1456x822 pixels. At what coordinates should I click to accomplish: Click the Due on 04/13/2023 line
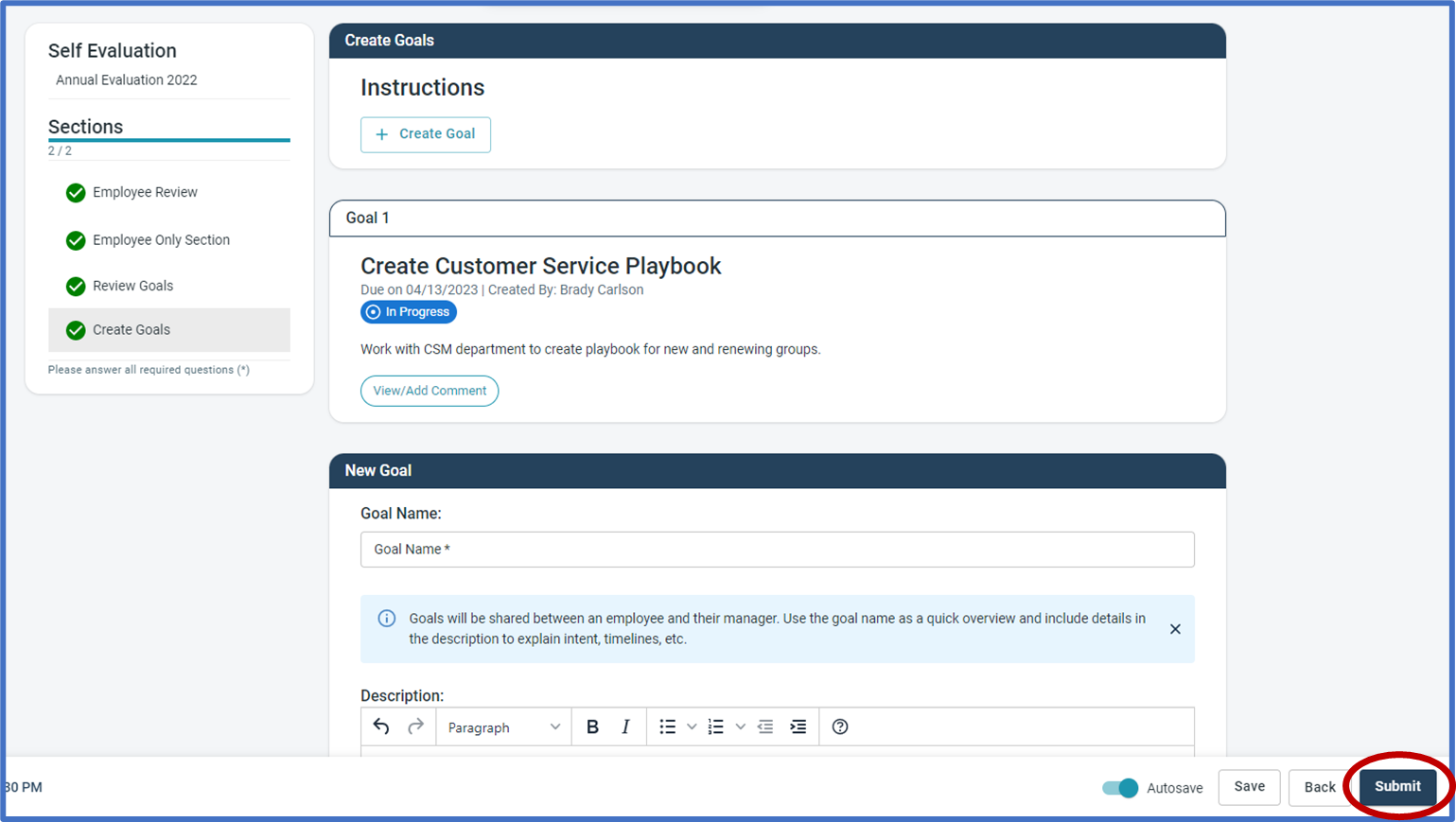pos(502,290)
